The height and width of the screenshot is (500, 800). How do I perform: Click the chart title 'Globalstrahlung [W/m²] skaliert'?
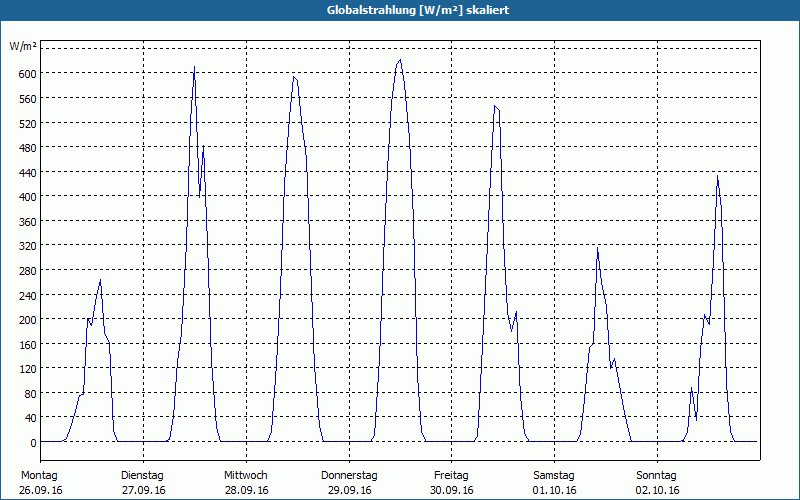pos(418,10)
